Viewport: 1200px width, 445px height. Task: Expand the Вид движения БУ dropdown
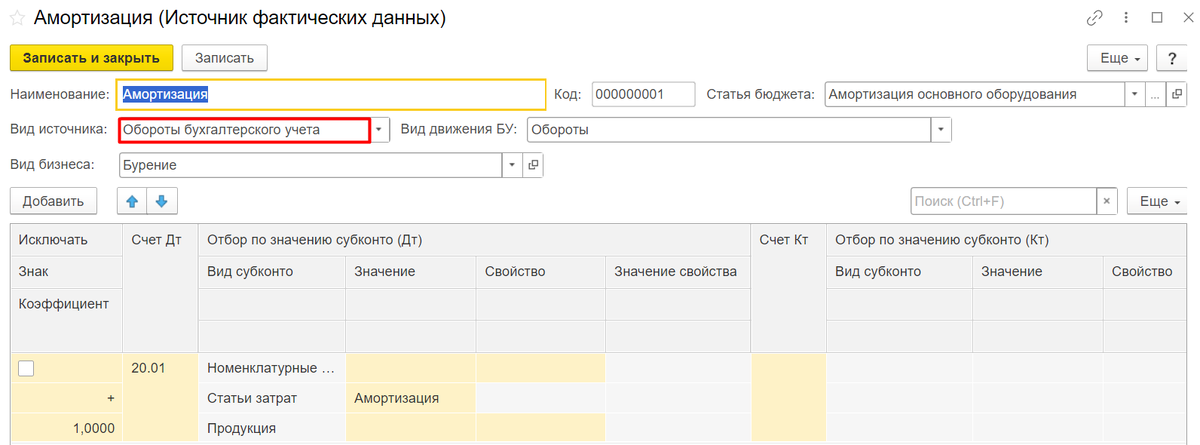(940, 130)
